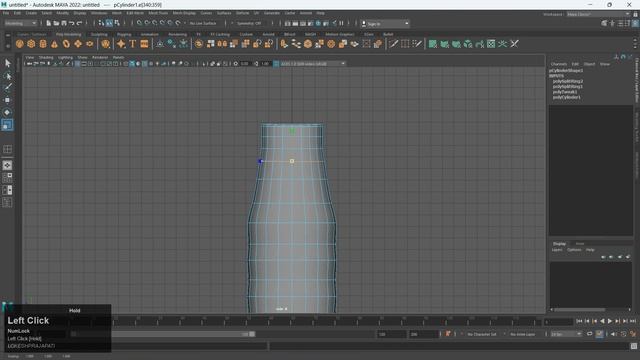Open the shelf options menu button
The height and width of the screenshot is (360, 640).
(7, 46)
